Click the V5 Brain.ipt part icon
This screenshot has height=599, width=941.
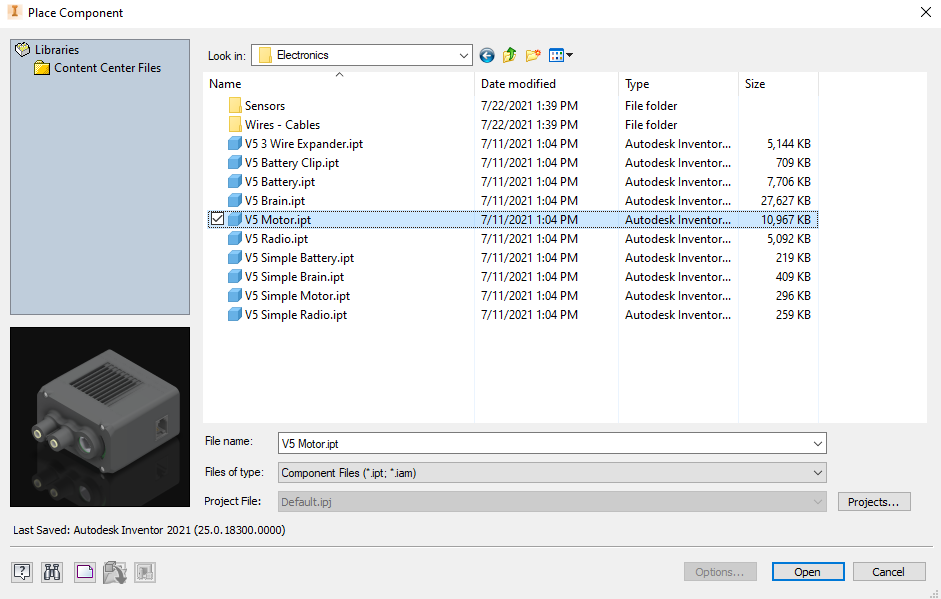click(235, 201)
